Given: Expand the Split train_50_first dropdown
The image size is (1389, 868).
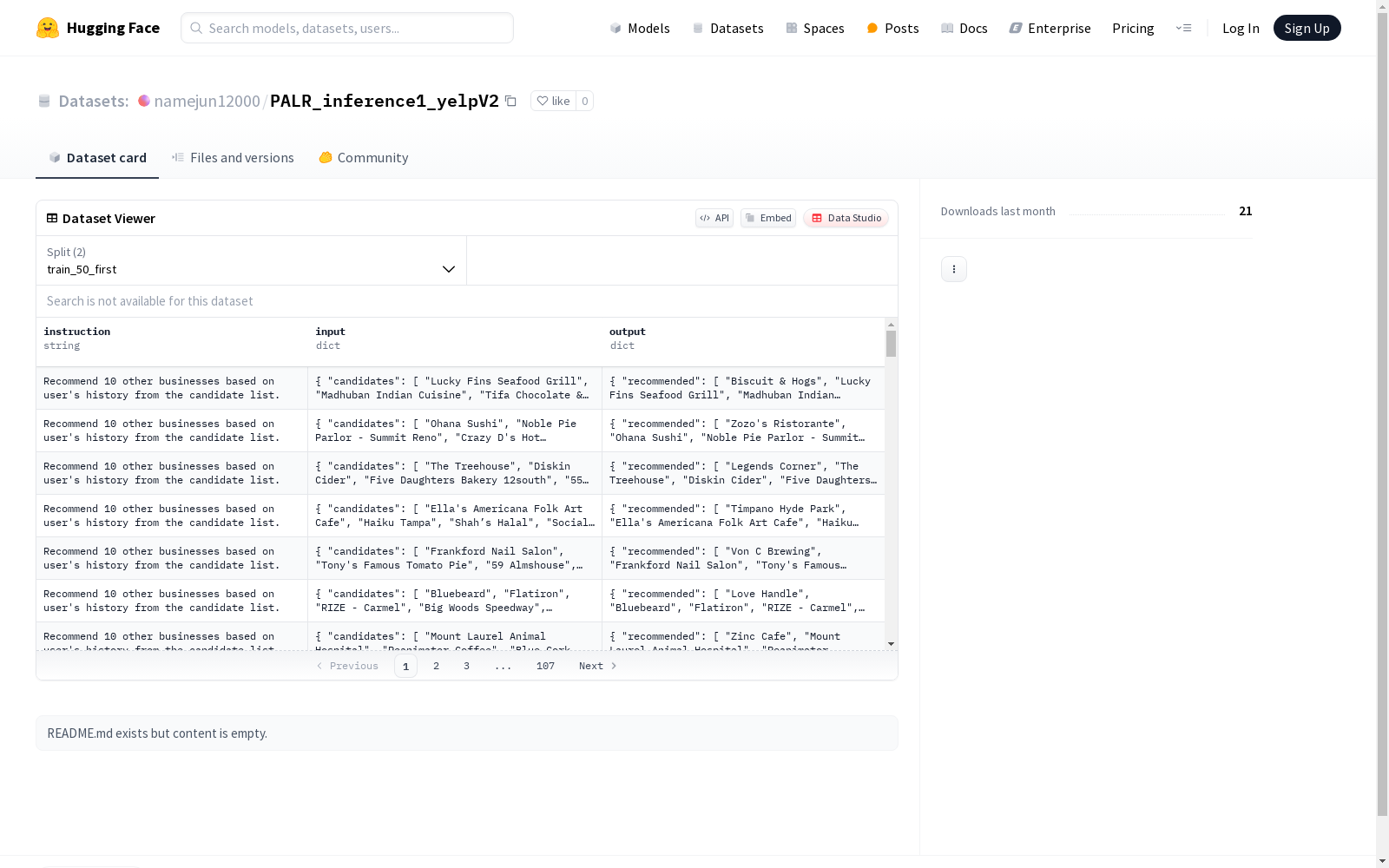Looking at the screenshot, I should (252, 260).
